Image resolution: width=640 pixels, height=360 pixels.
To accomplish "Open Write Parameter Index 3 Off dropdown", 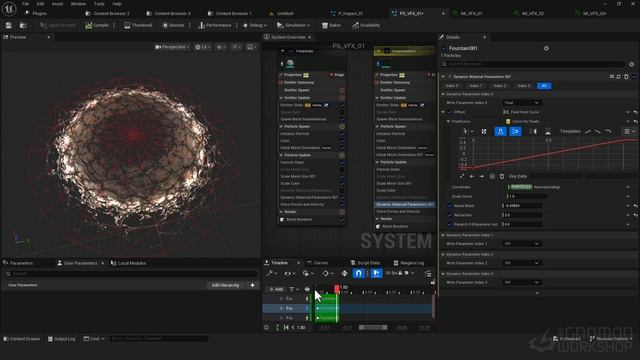I will click(521, 282).
